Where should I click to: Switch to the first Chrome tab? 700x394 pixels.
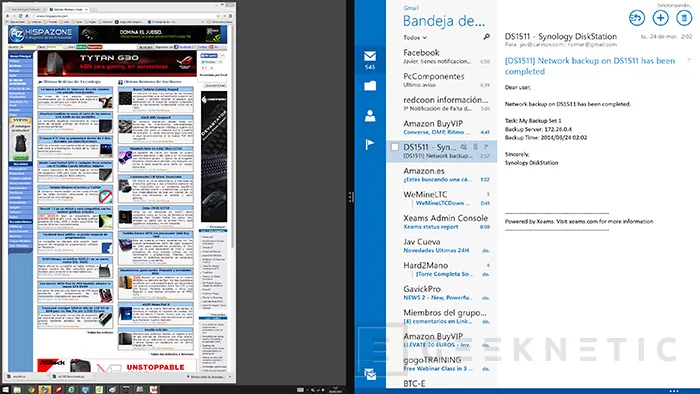pyautogui.click(x=25, y=9)
